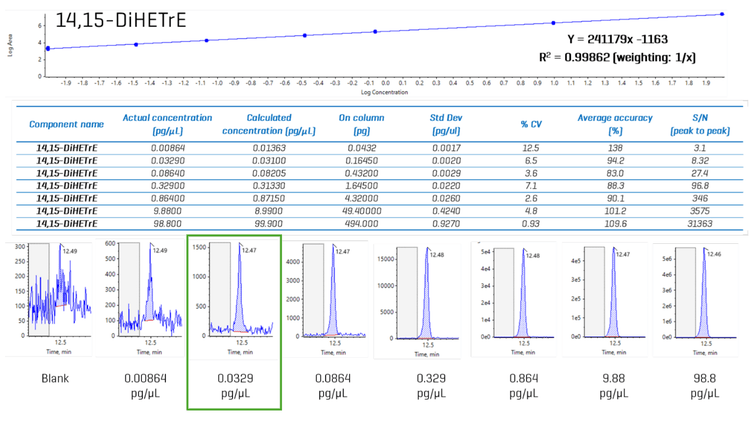Click the S/N (peak to peak) column header
Image resolution: width=750 pixels, height=422 pixels.
tap(692, 124)
